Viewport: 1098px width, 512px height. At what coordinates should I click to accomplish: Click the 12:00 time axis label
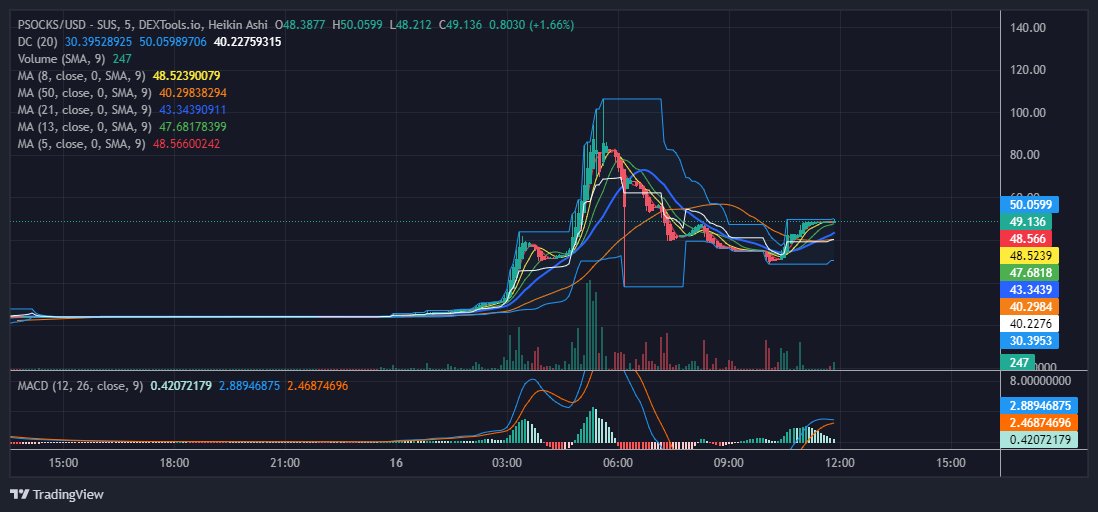840,462
